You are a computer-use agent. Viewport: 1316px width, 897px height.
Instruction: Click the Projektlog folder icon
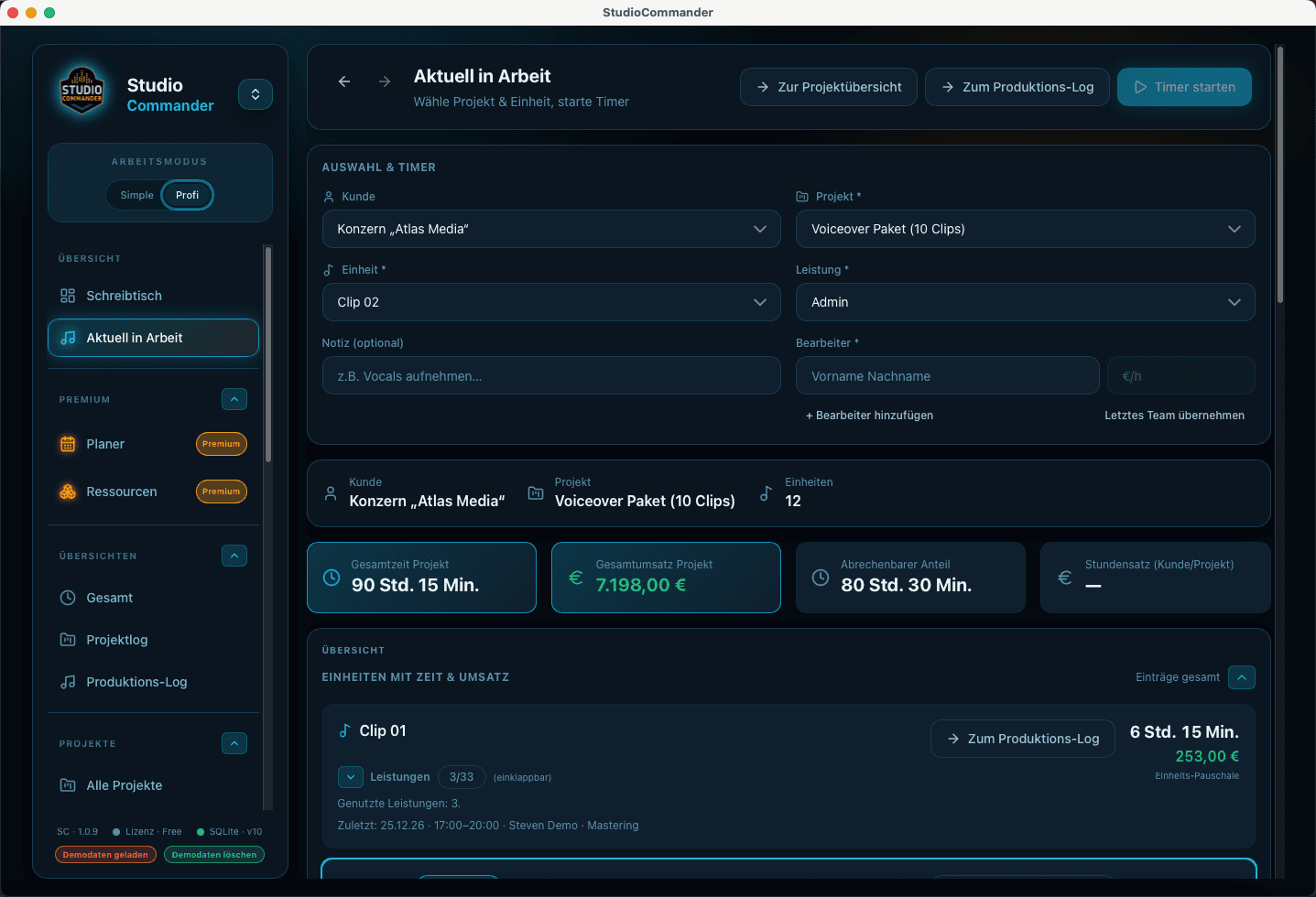click(x=68, y=640)
